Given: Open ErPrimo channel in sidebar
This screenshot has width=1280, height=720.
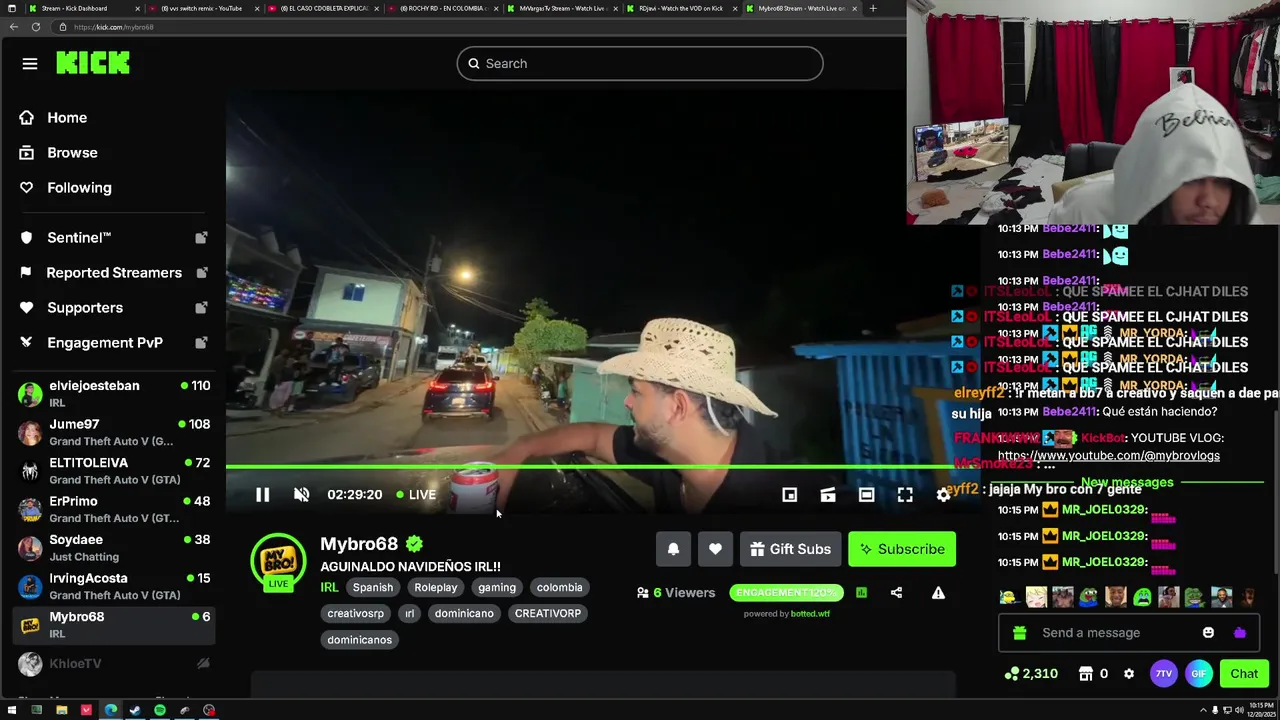Looking at the screenshot, I should pos(115,509).
